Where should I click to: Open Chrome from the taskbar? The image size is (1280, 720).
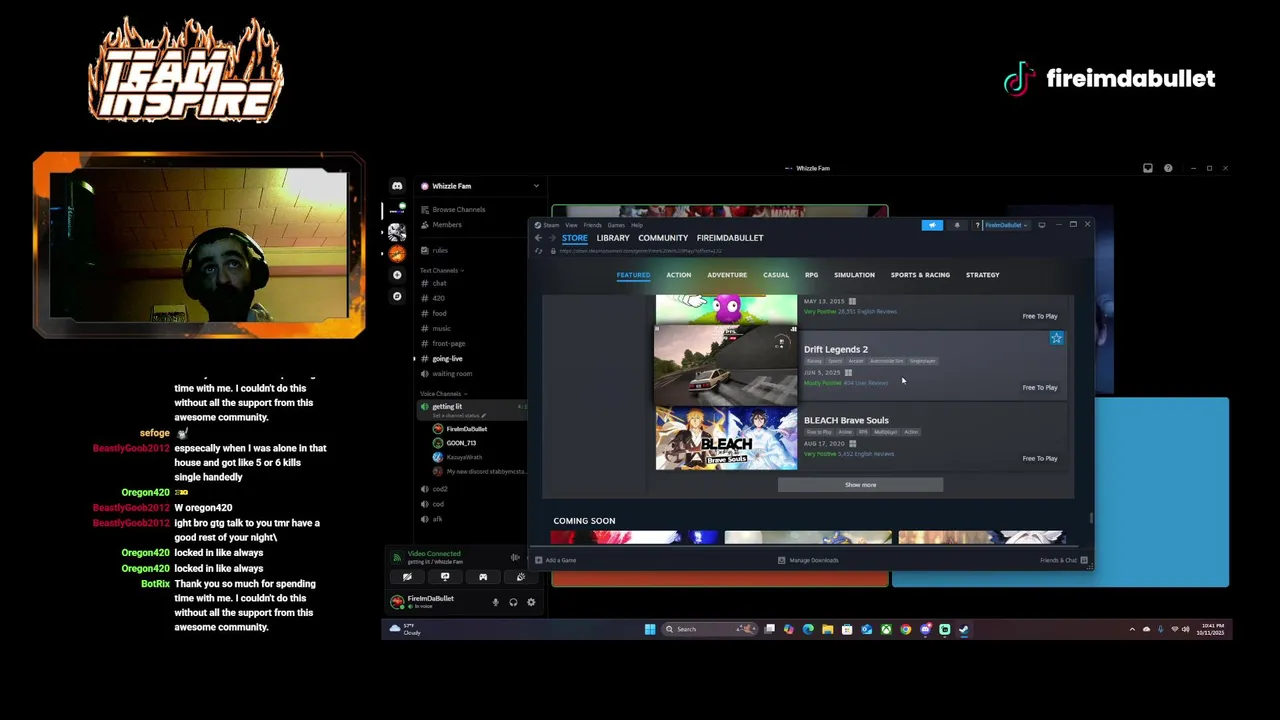(x=906, y=629)
